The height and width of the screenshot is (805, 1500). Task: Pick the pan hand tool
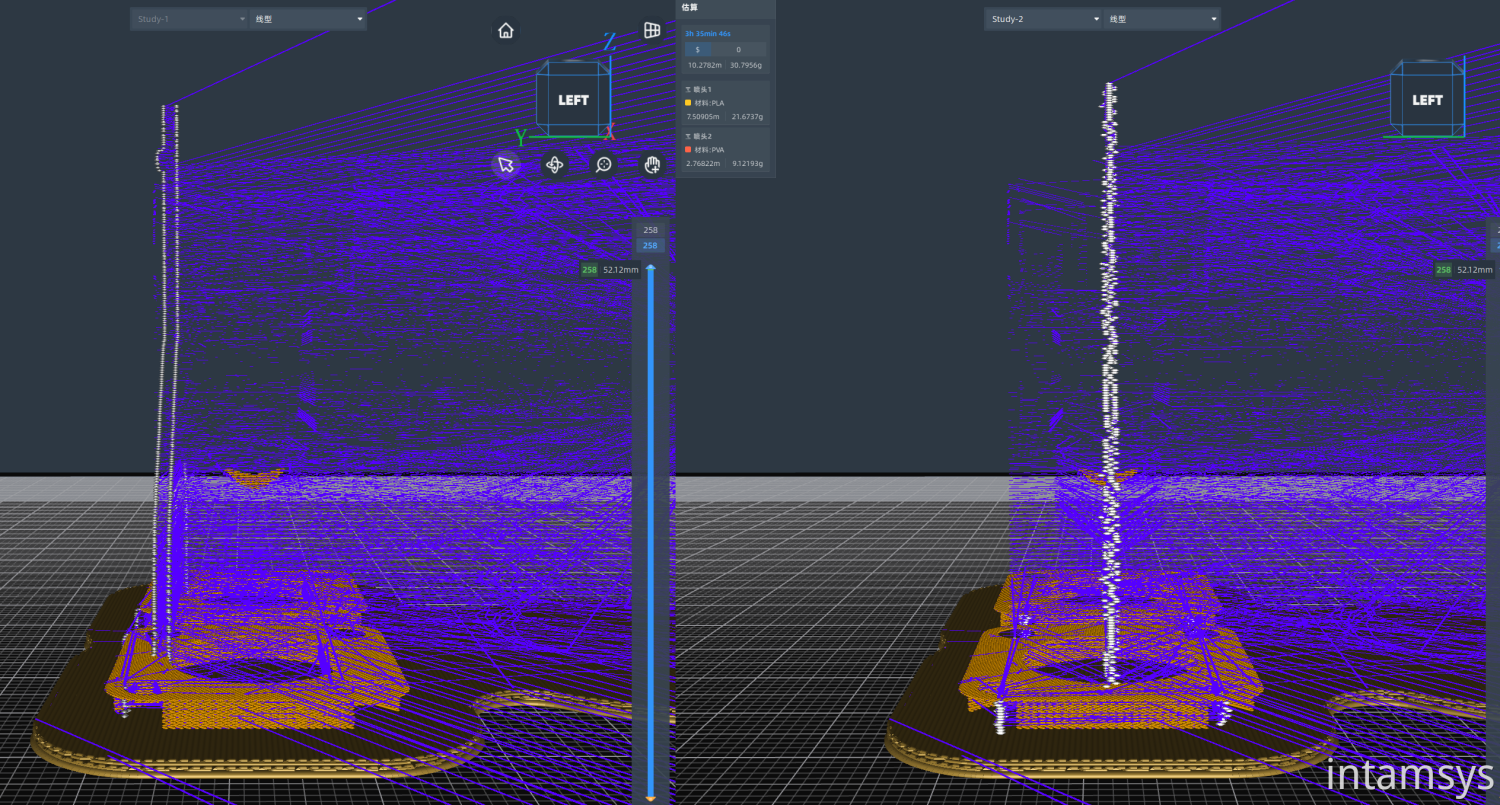click(x=652, y=165)
